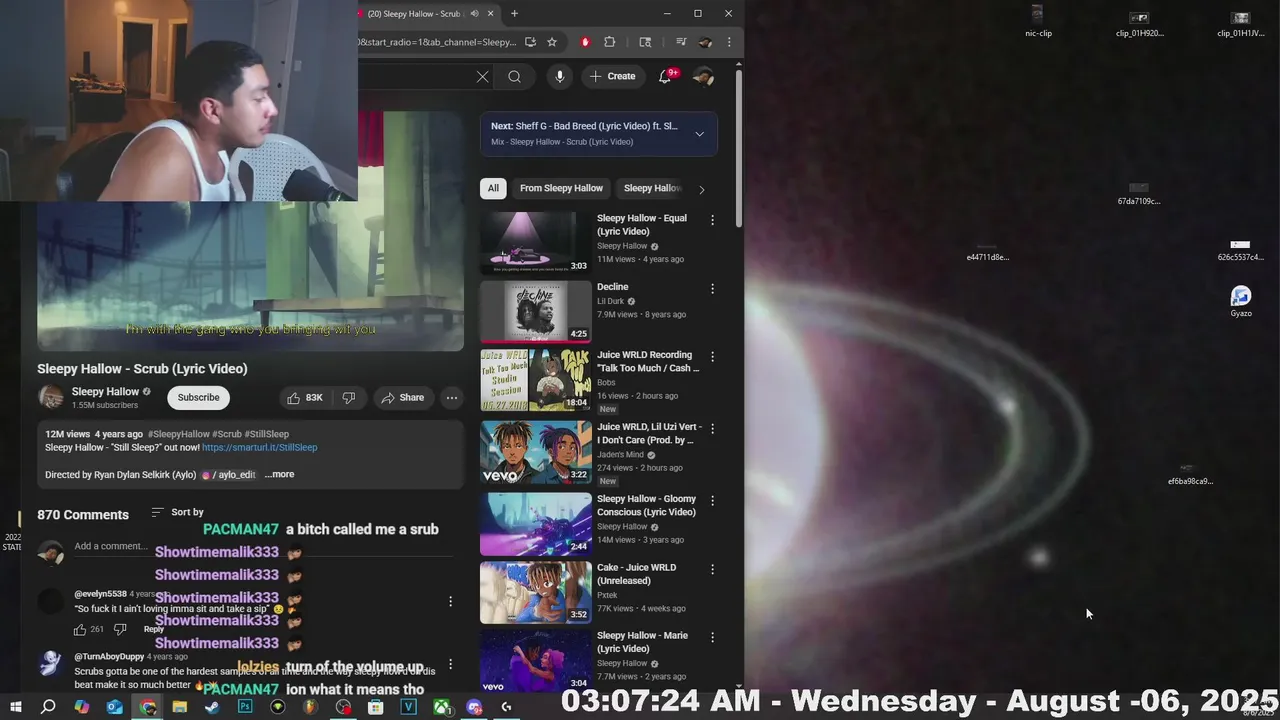Click the #StillSleep hashtag
Viewport: 1280px width, 720px height.
pos(267,434)
